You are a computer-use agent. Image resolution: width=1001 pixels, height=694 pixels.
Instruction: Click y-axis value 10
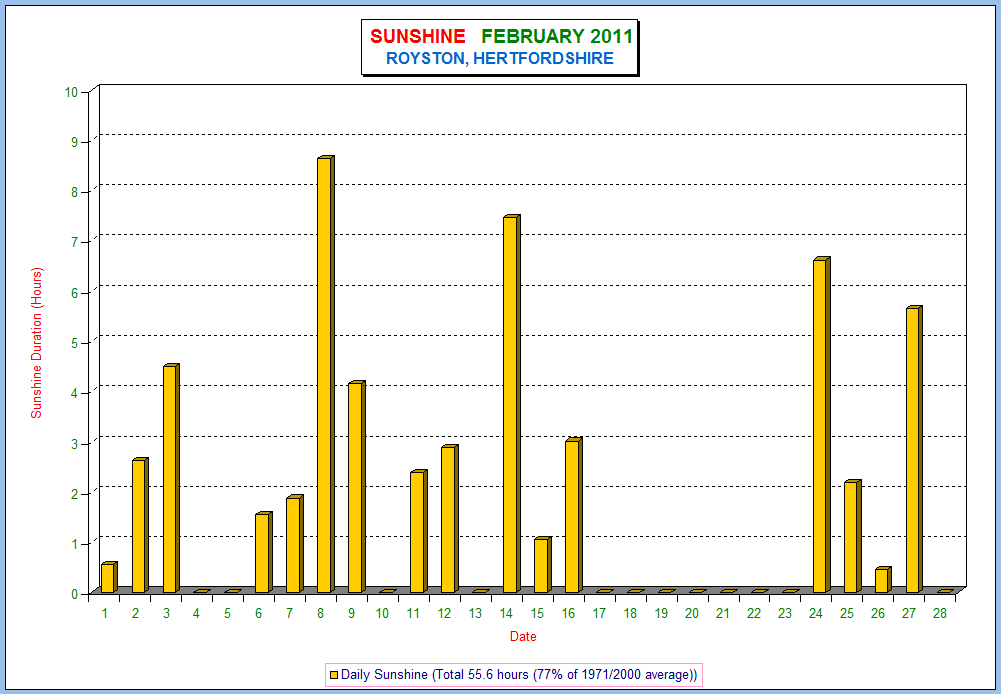[71, 92]
